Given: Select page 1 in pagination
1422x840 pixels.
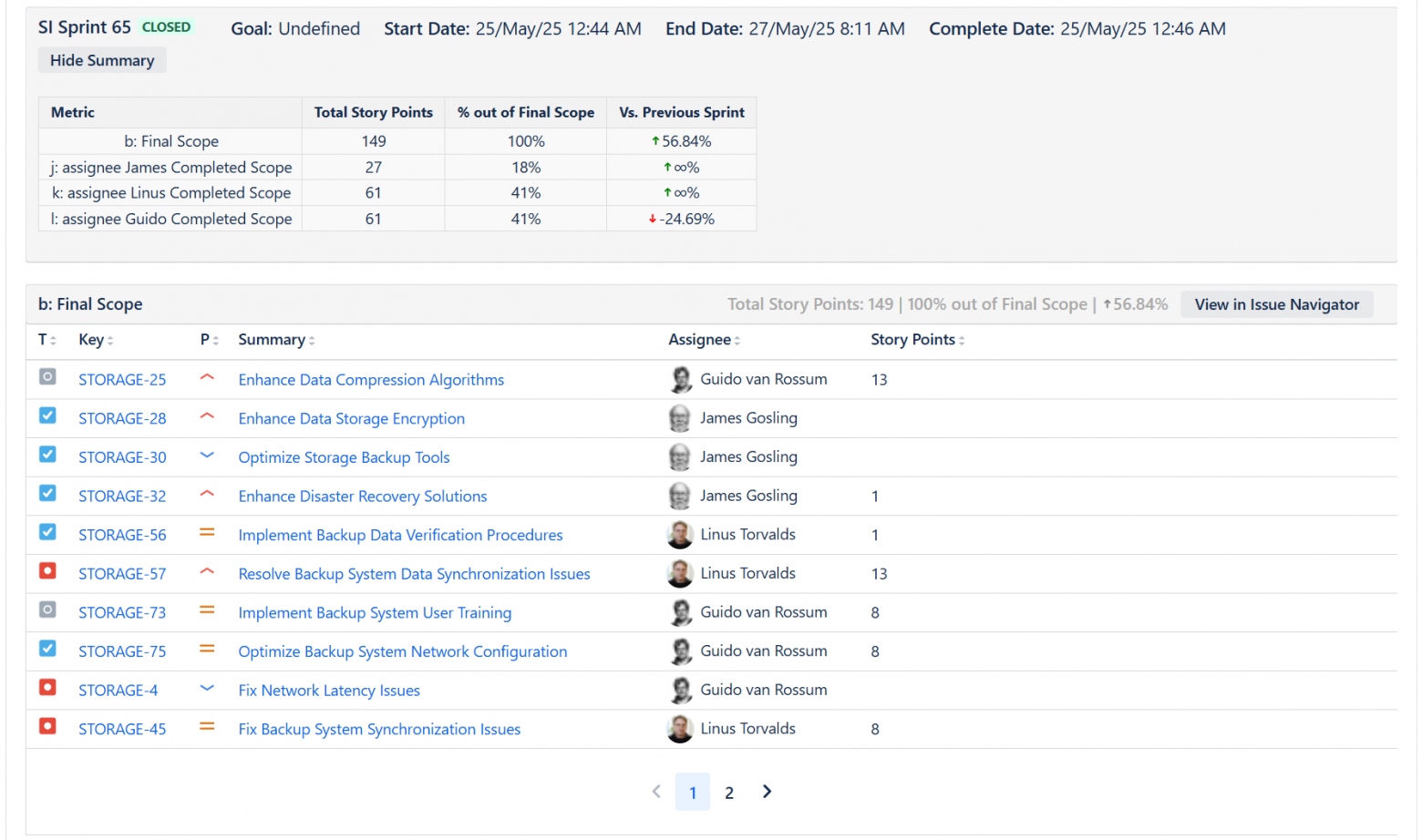Looking at the screenshot, I should (x=693, y=793).
